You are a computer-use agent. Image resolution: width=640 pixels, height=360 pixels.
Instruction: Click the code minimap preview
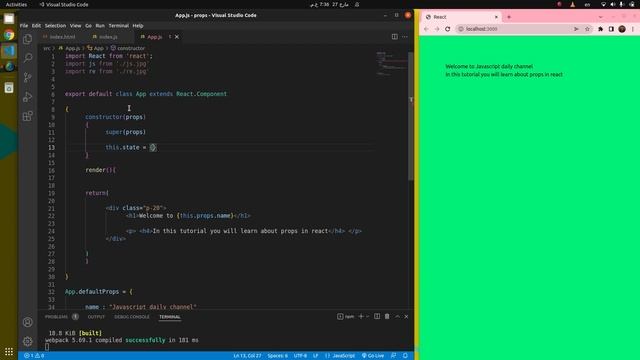[391, 64]
